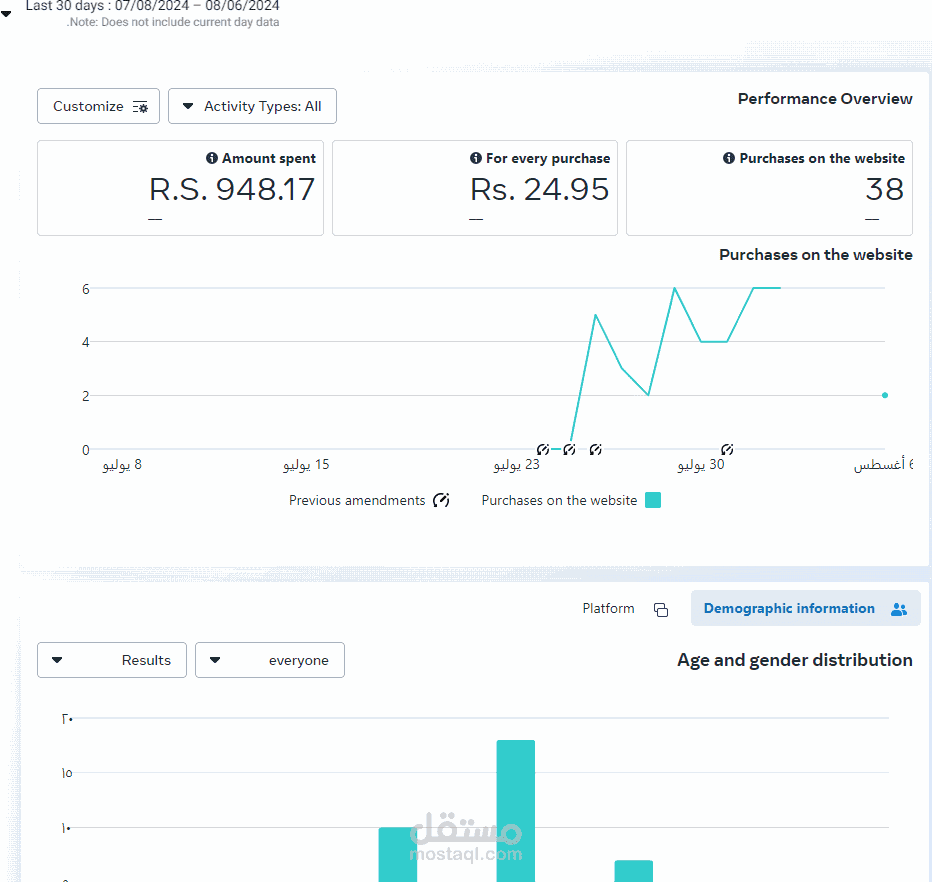This screenshot has width=932, height=882.
Task: Expand the date range arrow beside Last 30 days
Action: point(6,14)
